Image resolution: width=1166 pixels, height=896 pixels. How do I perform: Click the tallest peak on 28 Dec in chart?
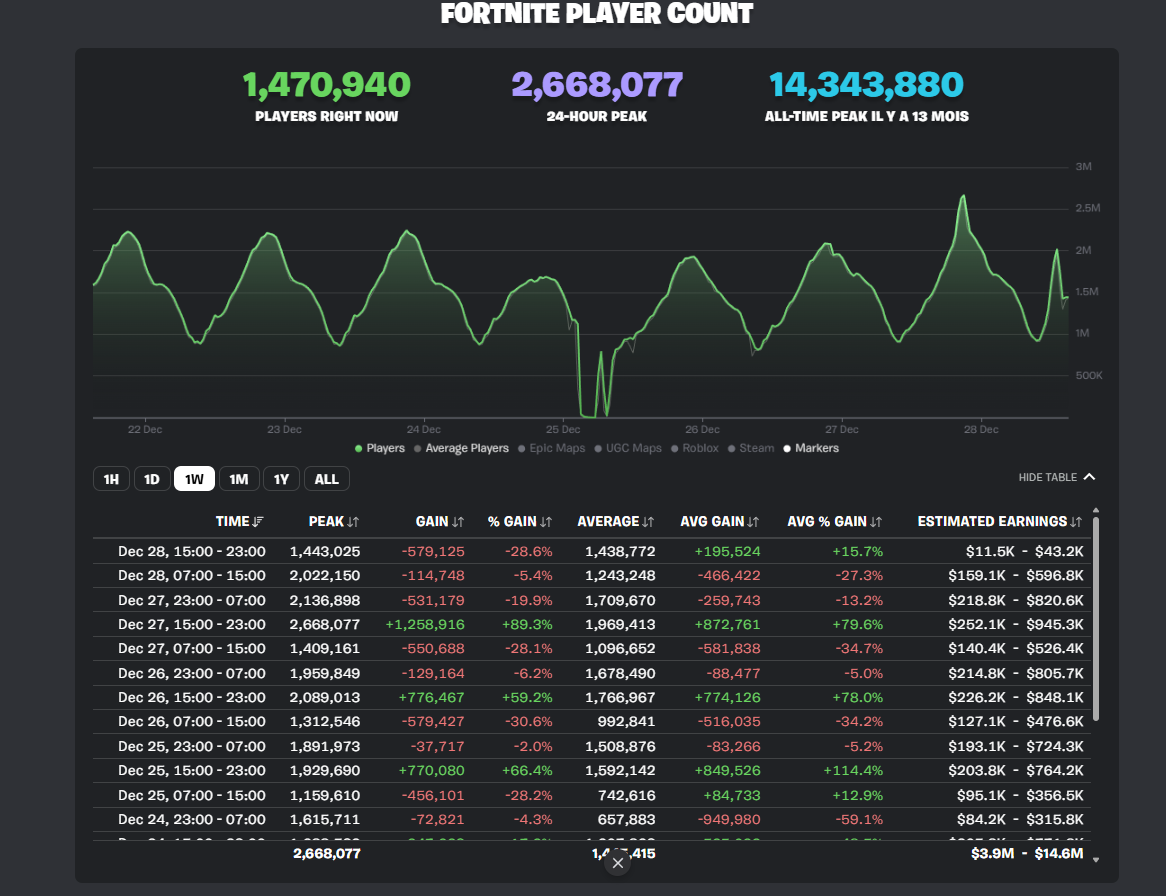pyautogui.click(x=964, y=196)
